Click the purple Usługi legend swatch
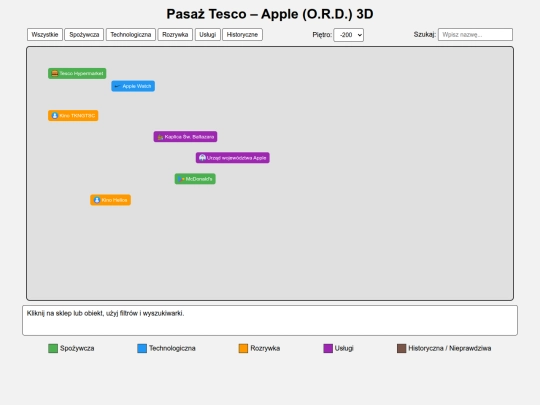Screen dimensions: 540x405 [x=328, y=349]
